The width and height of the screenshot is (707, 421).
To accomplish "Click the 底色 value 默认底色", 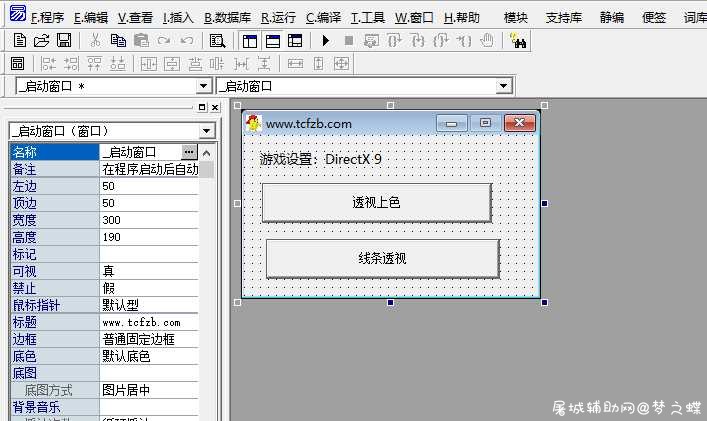I will [149, 357].
